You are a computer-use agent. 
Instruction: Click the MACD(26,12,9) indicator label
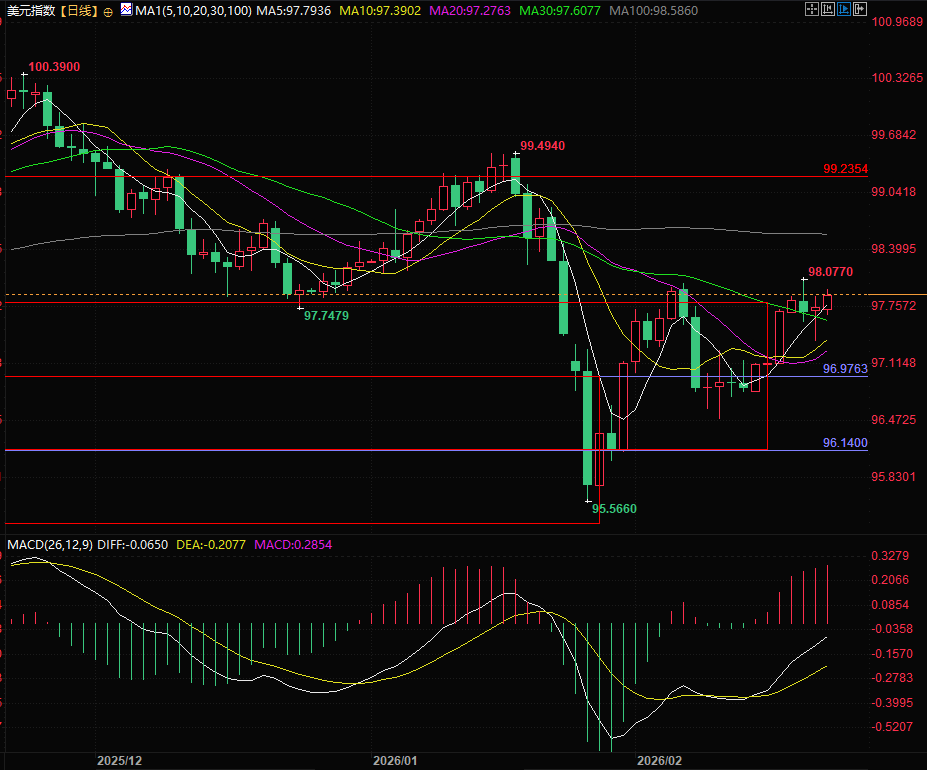(x=50, y=545)
